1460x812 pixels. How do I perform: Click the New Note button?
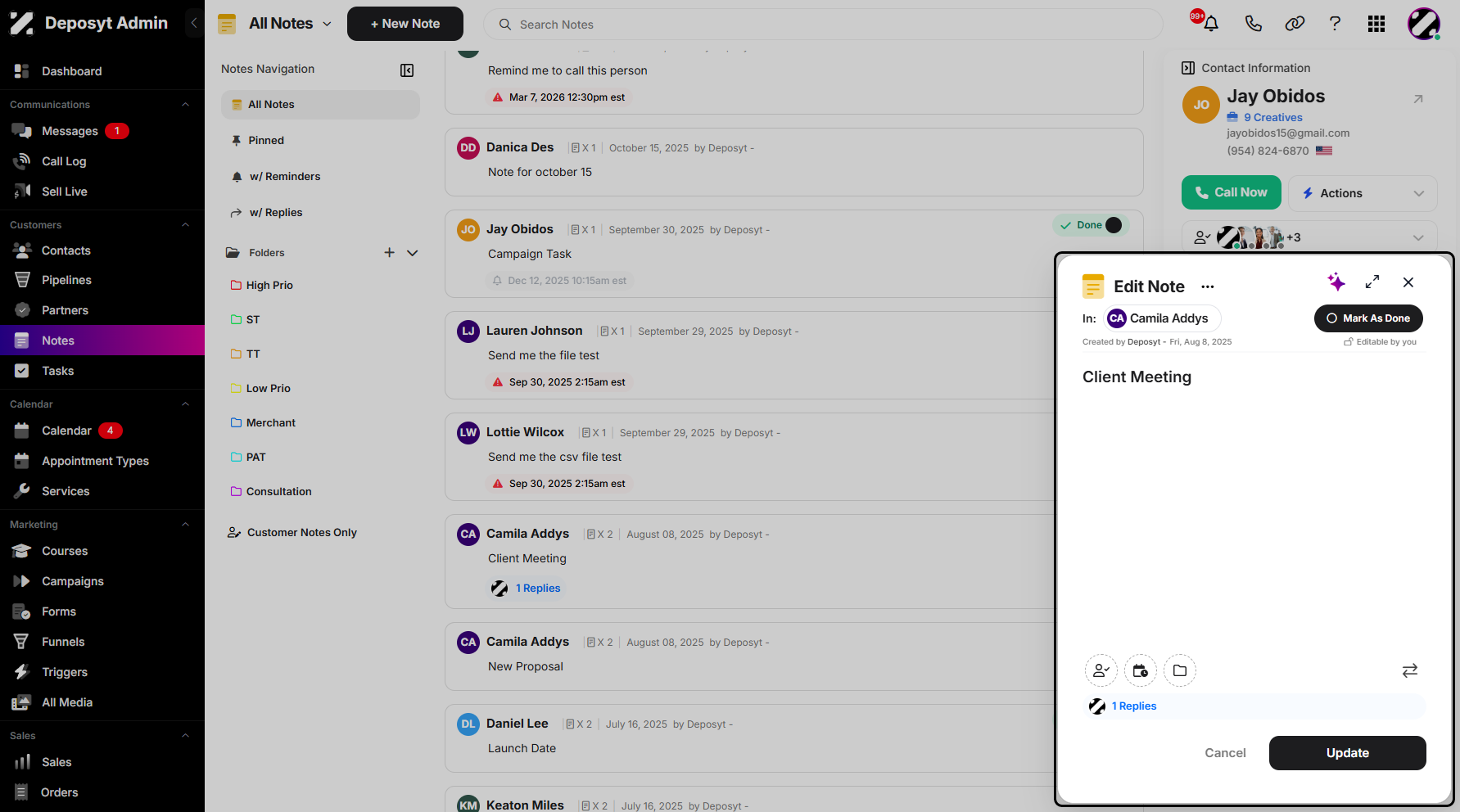[x=405, y=24]
